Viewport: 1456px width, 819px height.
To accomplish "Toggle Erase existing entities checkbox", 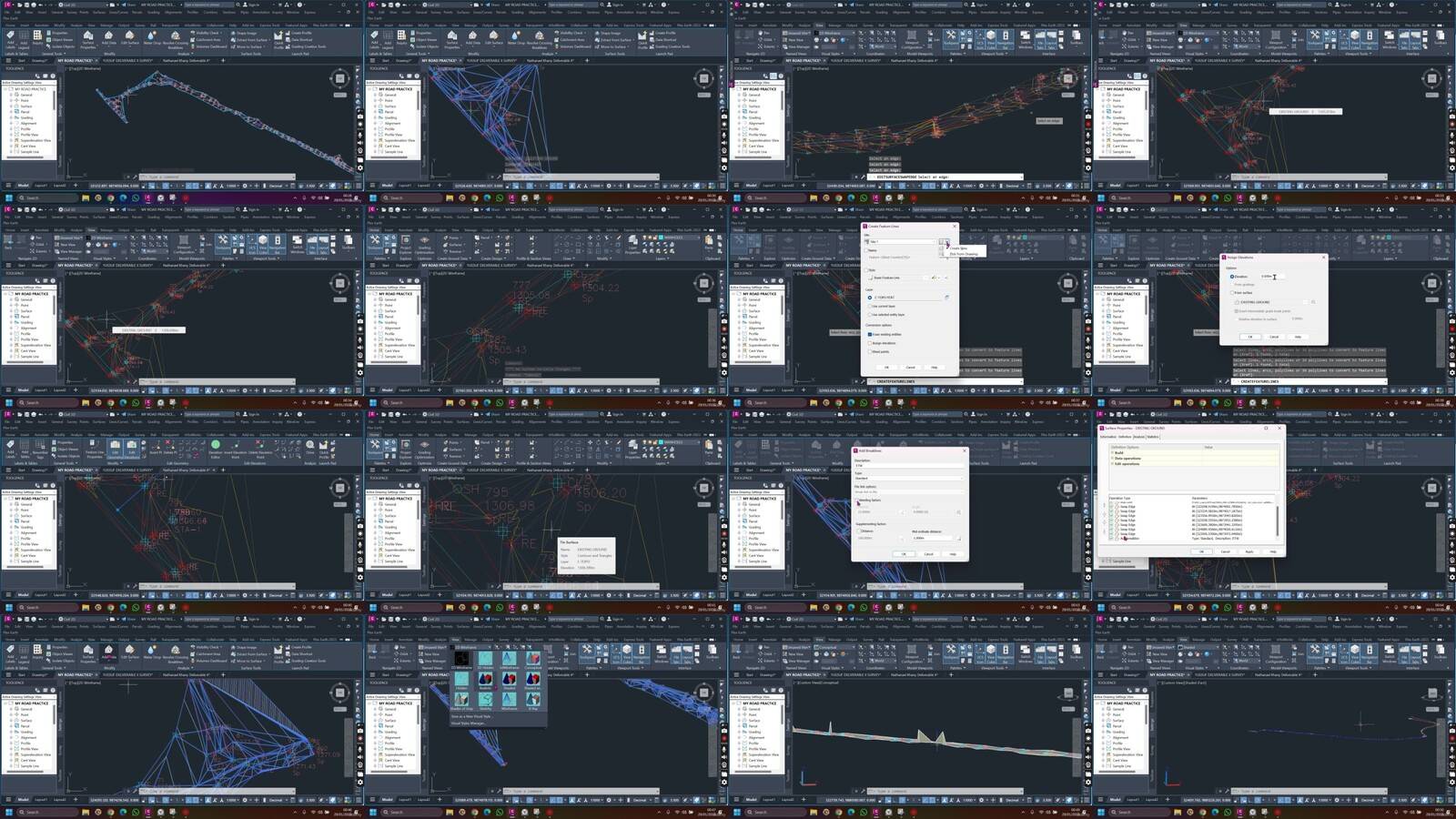I will pos(869,334).
